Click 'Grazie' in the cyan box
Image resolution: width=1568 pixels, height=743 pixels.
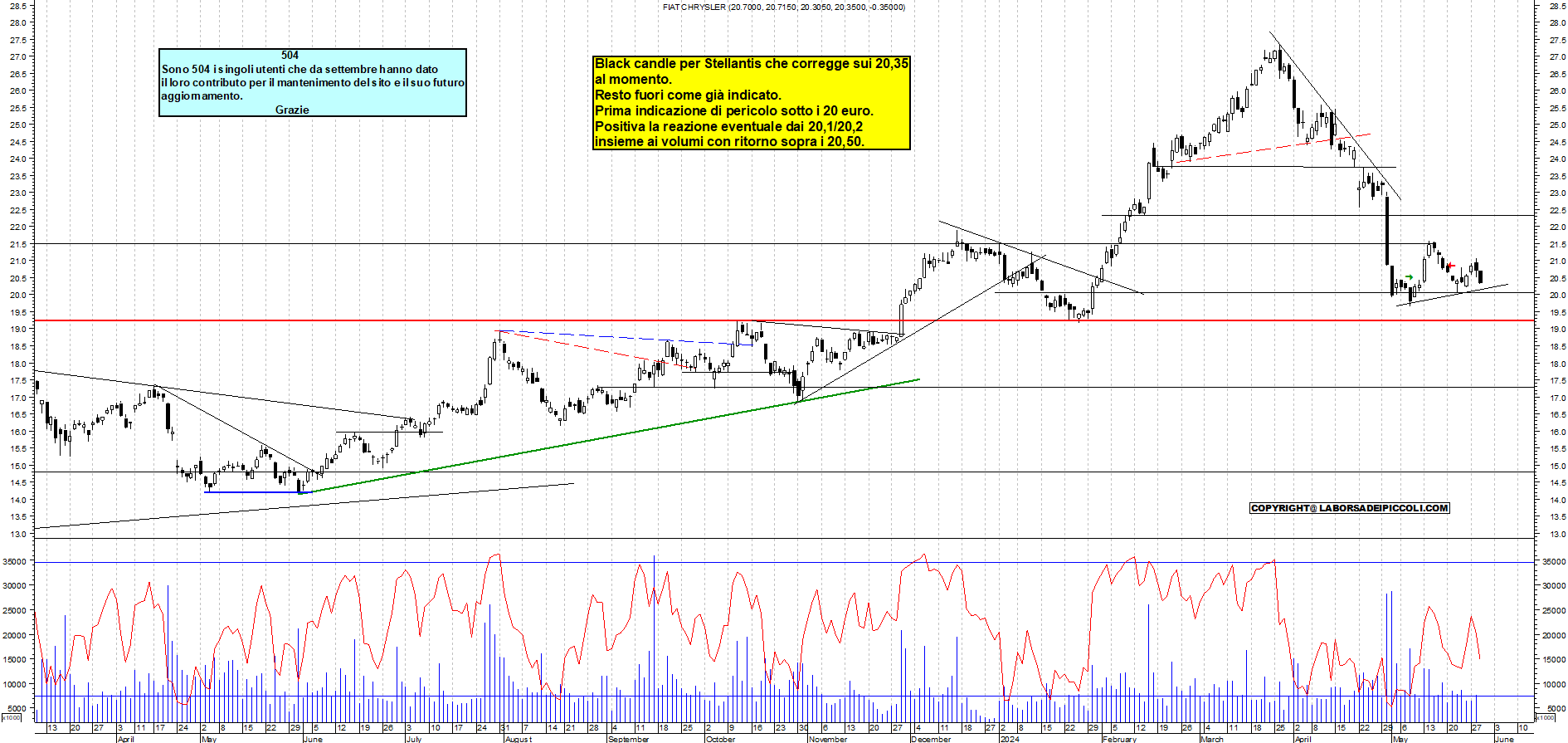tap(292, 110)
